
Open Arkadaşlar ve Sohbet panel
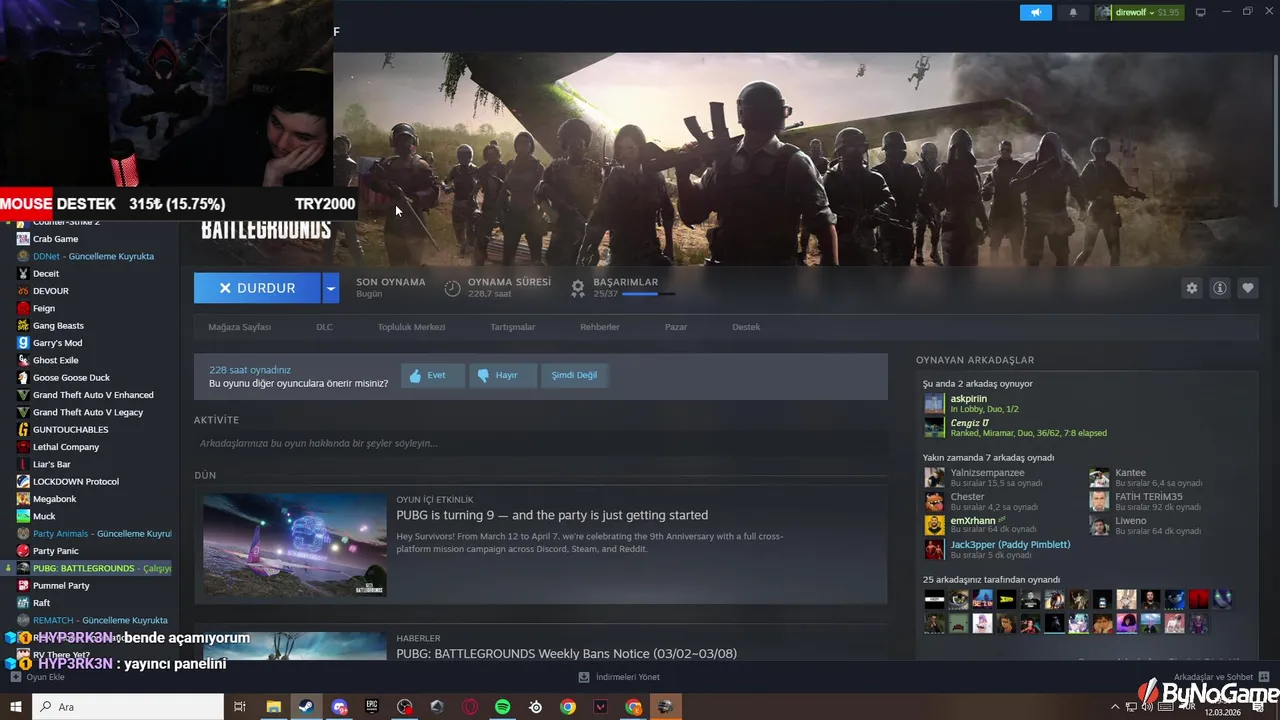coord(1222,677)
